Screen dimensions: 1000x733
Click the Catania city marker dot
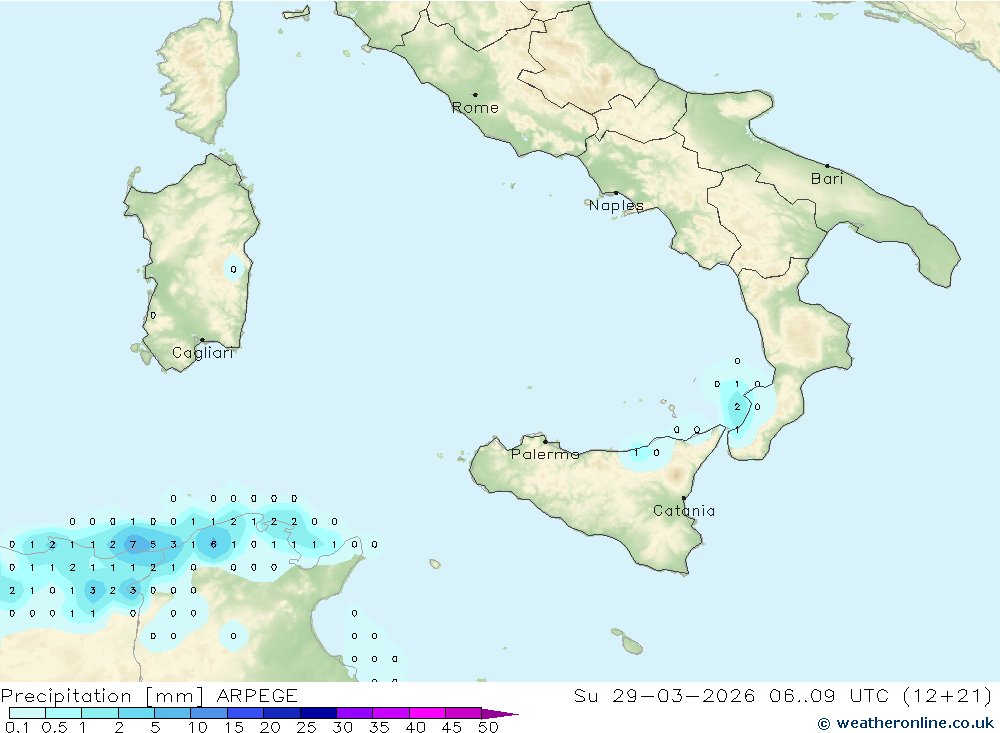pyautogui.click(x=684, y=498)
